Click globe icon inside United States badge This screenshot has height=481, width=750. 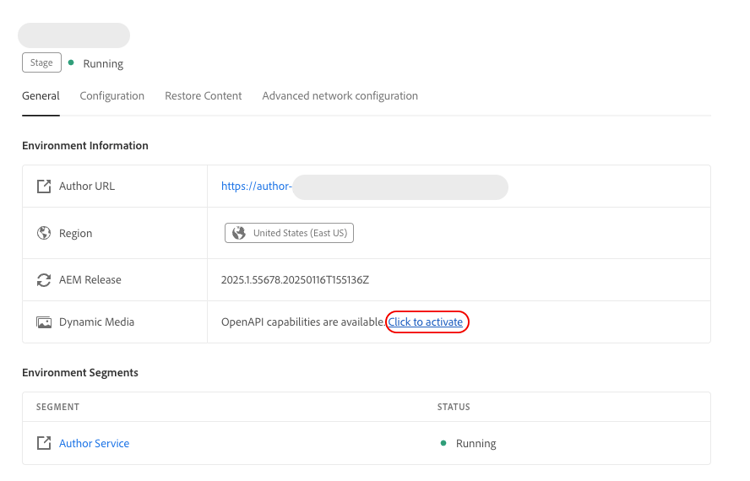point(239,233)
